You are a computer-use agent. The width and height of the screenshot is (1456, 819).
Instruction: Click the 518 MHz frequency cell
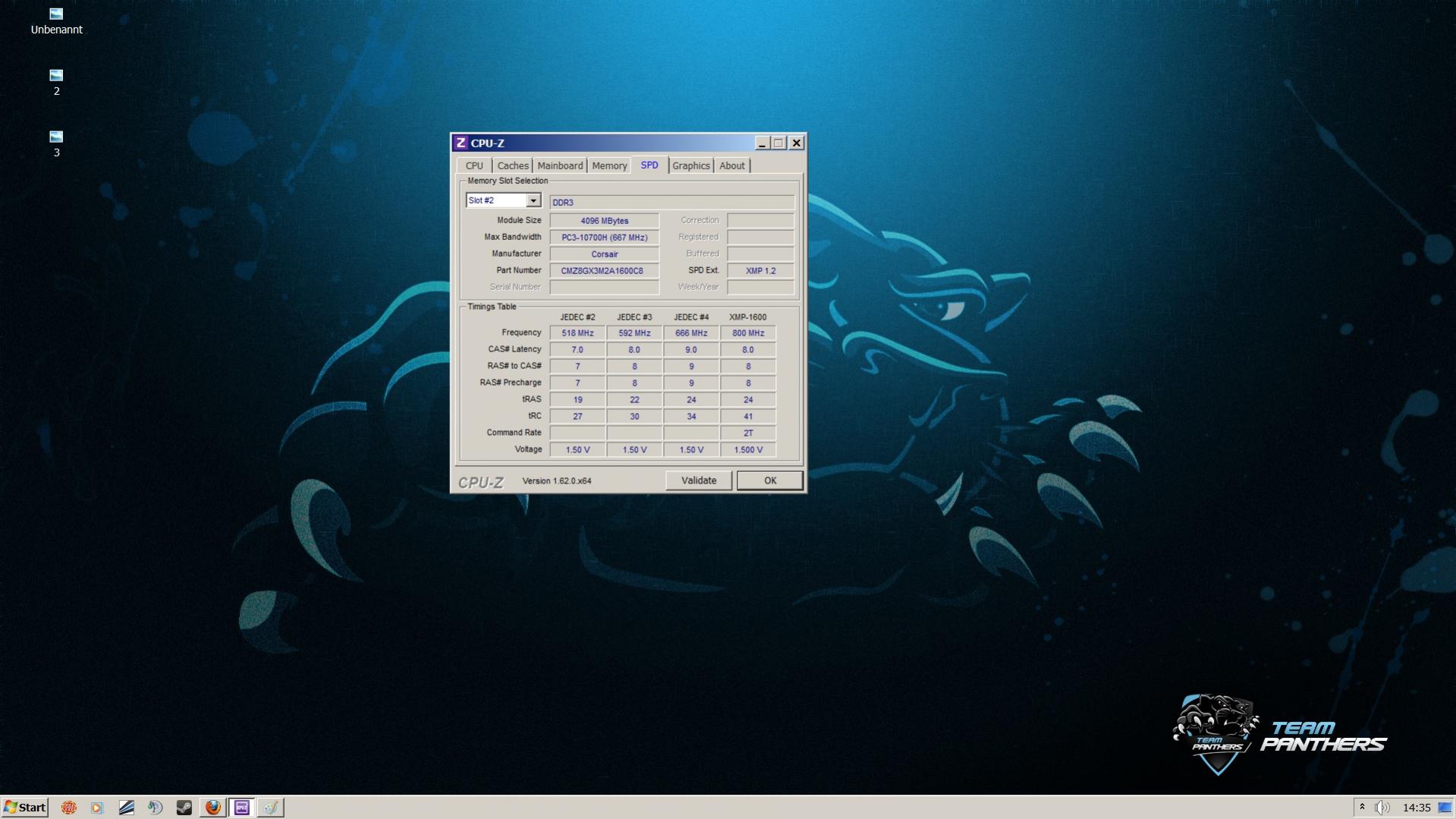(x=577, y=333)
